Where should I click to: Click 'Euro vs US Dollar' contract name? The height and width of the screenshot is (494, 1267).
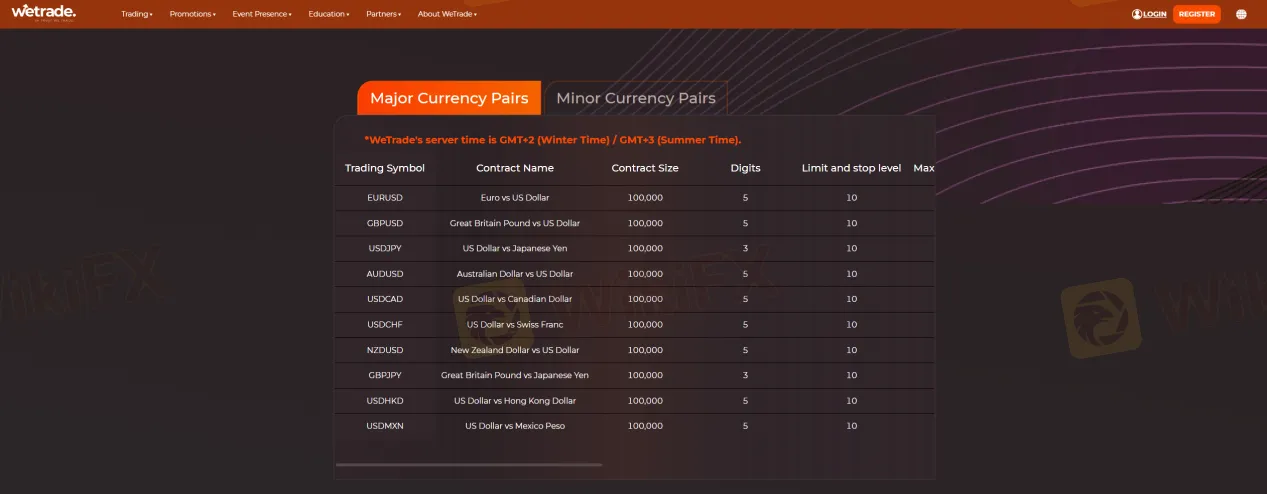click(515, 198)
